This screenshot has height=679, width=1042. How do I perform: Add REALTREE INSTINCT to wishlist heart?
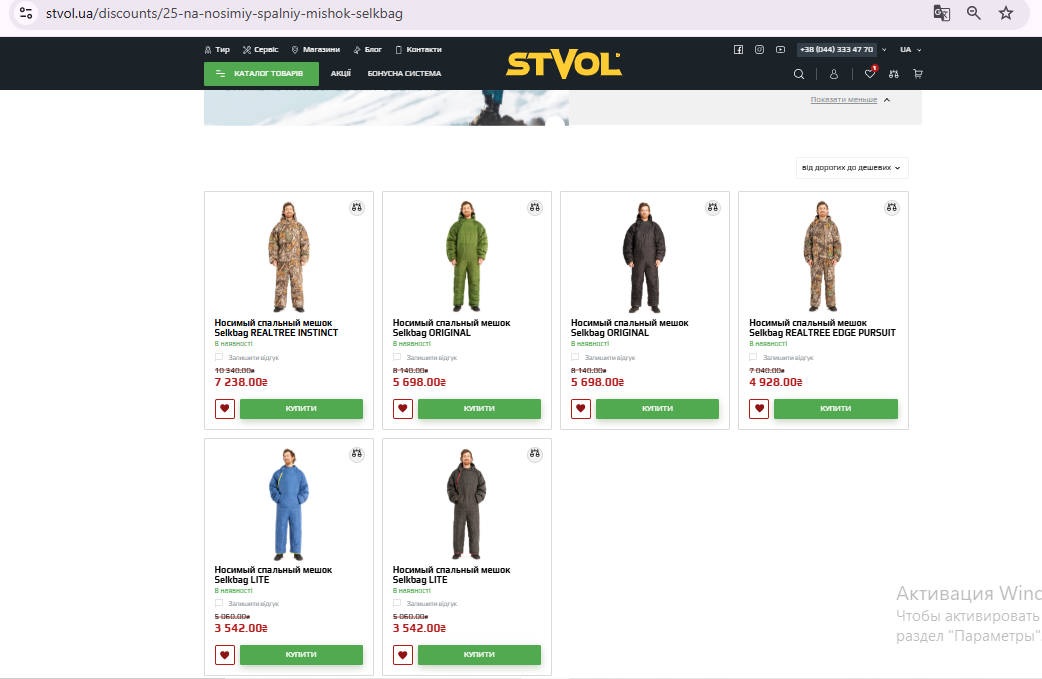[225, 409]
